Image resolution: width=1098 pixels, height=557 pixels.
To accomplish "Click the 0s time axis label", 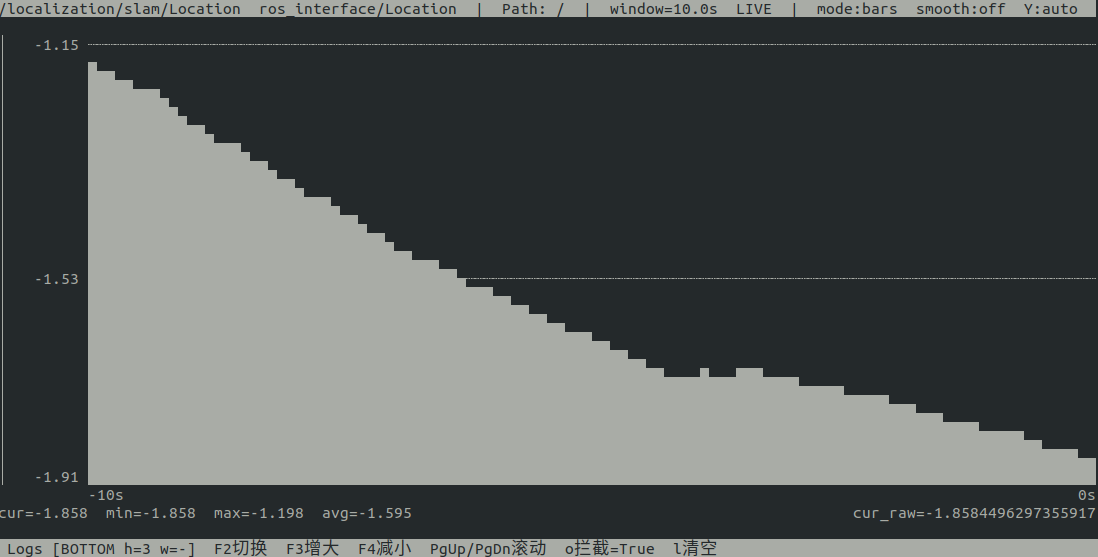I will pyautogui.click(x=1086, y=495).
